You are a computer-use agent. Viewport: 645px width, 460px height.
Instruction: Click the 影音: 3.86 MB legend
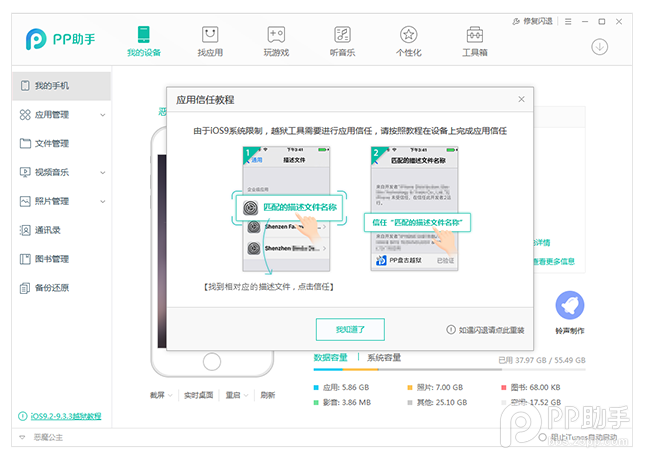[342, 402]
